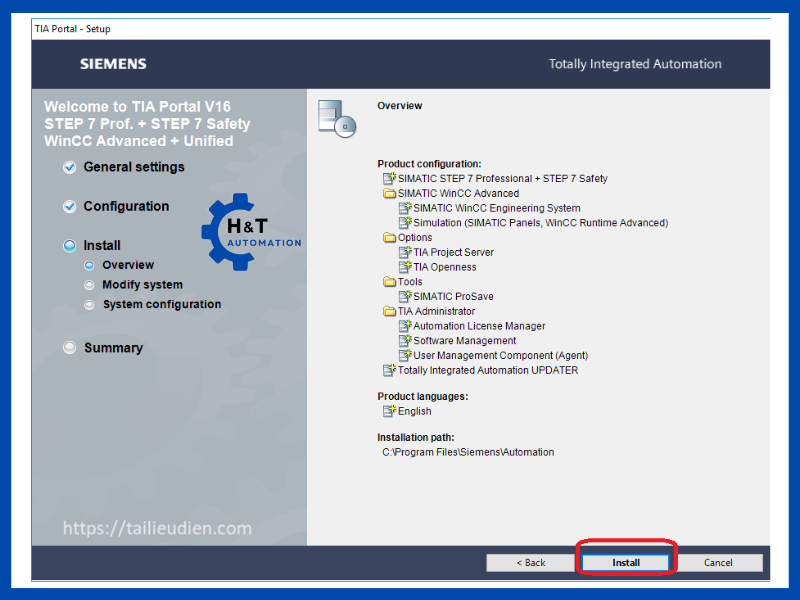The image size is (800, 600).
Task: Select SIMATIC WinCC Engineering System tree entry
Action: pos(496,208)
